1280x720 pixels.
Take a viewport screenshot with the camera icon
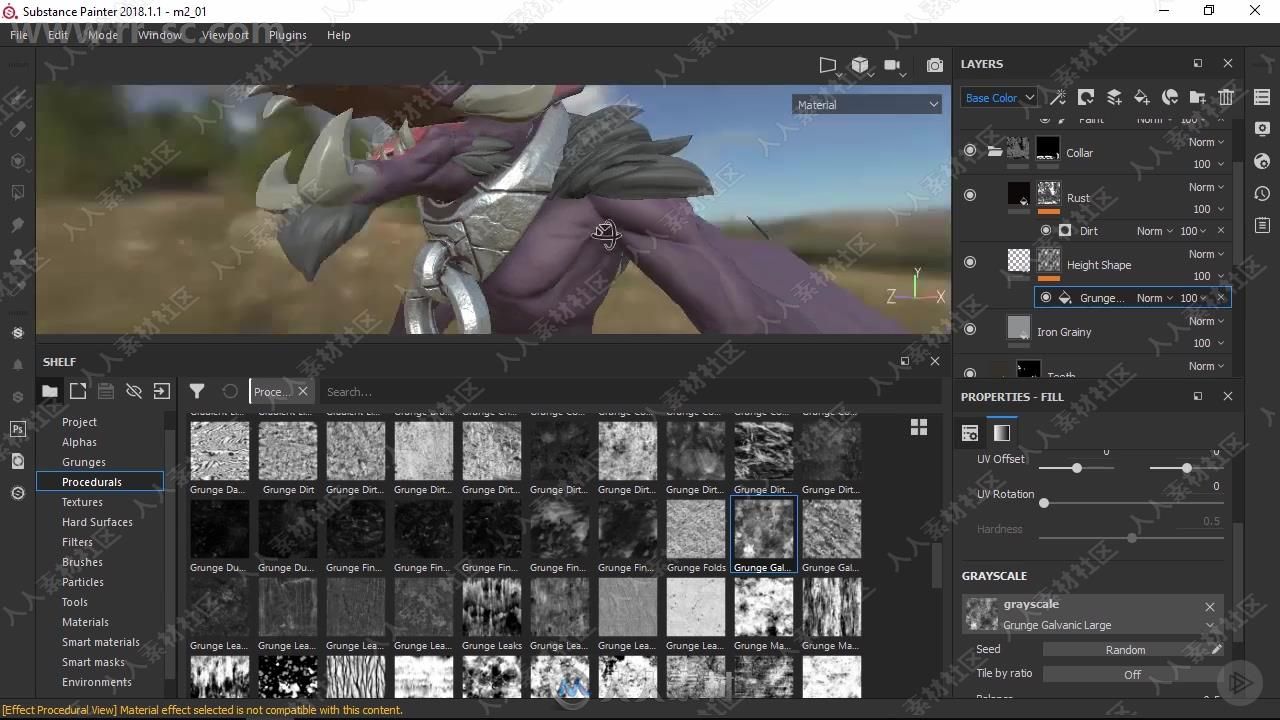[x=934, y=65]
